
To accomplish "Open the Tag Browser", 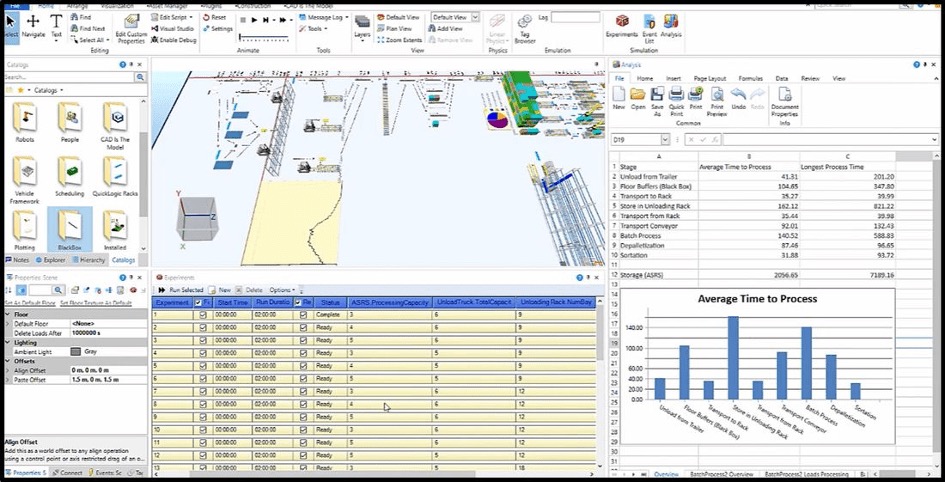I will coord(525,29).
